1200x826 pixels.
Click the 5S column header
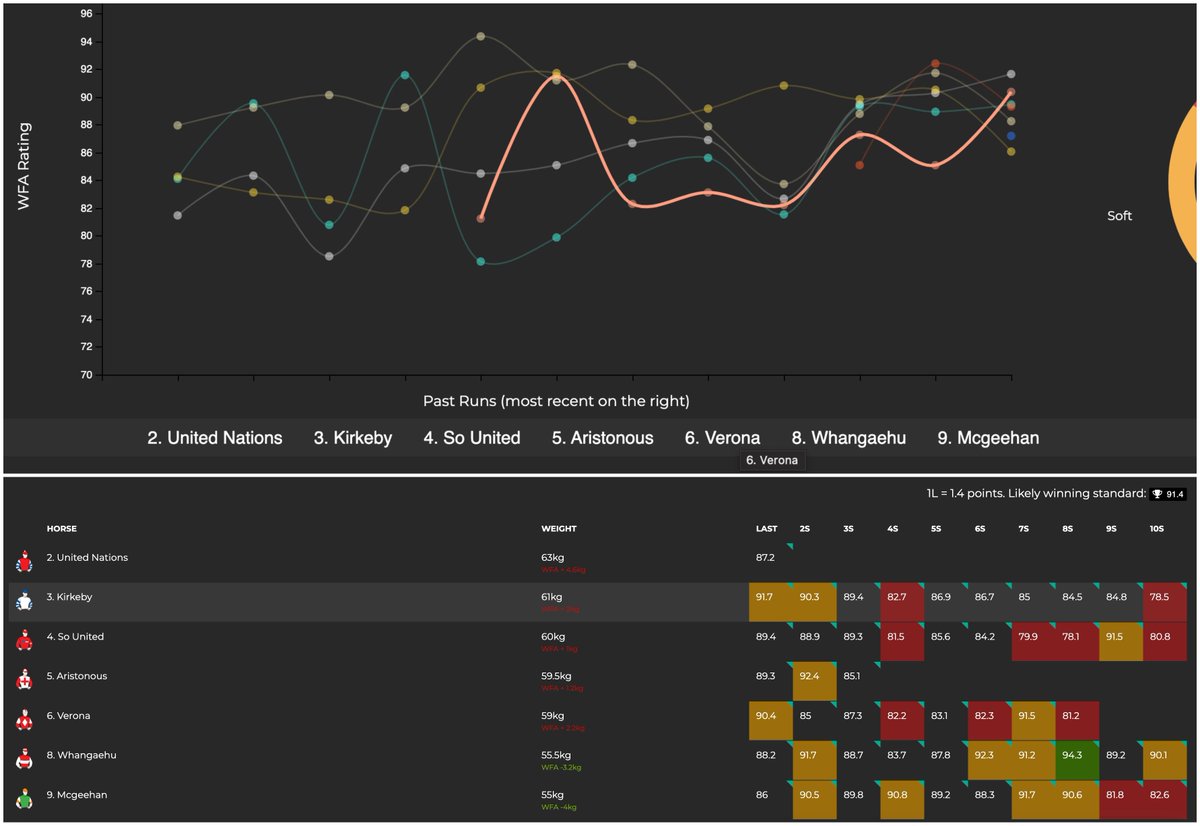(936, 528)
